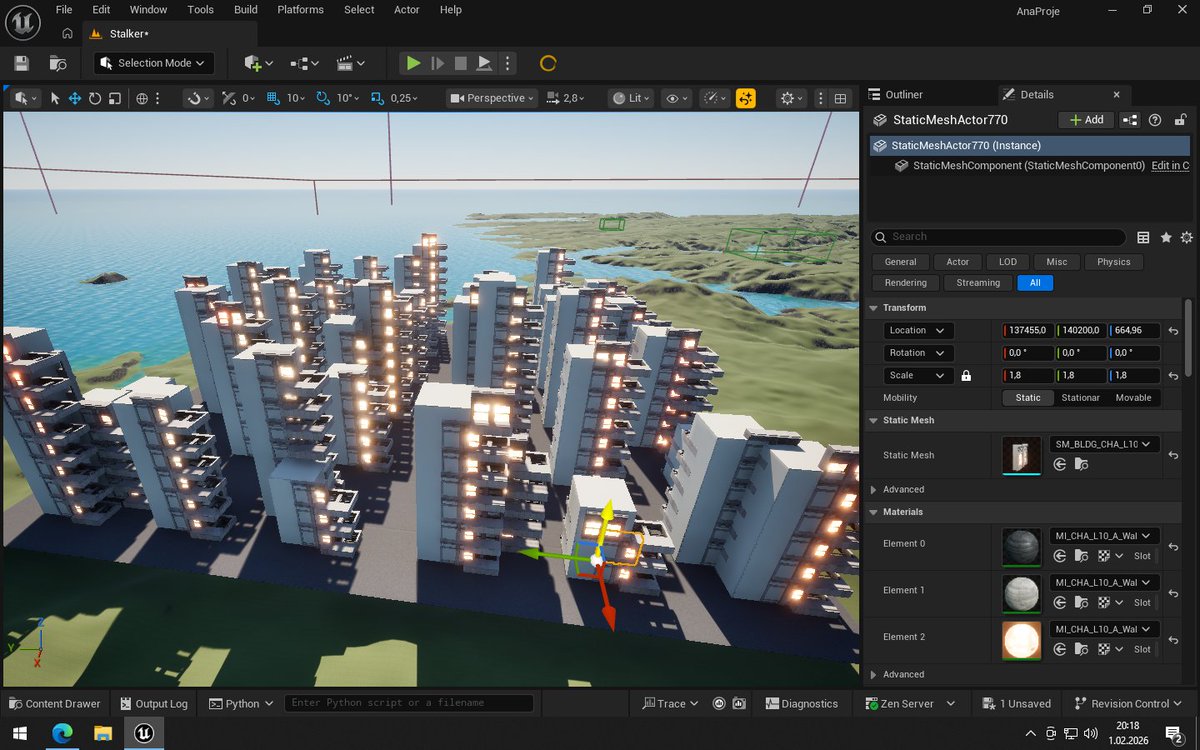Toggle the yellow realtime performance icon in the viewport

[746, 98]
